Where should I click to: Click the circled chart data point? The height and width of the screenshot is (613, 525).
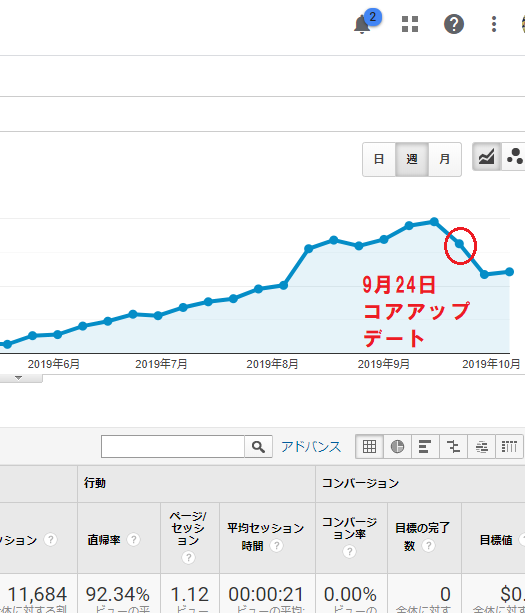[x=459, y=244]
